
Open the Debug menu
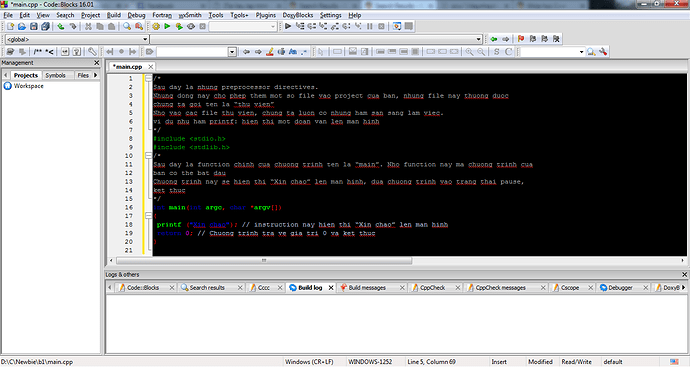pyautogui.click(x=136, y=15)
